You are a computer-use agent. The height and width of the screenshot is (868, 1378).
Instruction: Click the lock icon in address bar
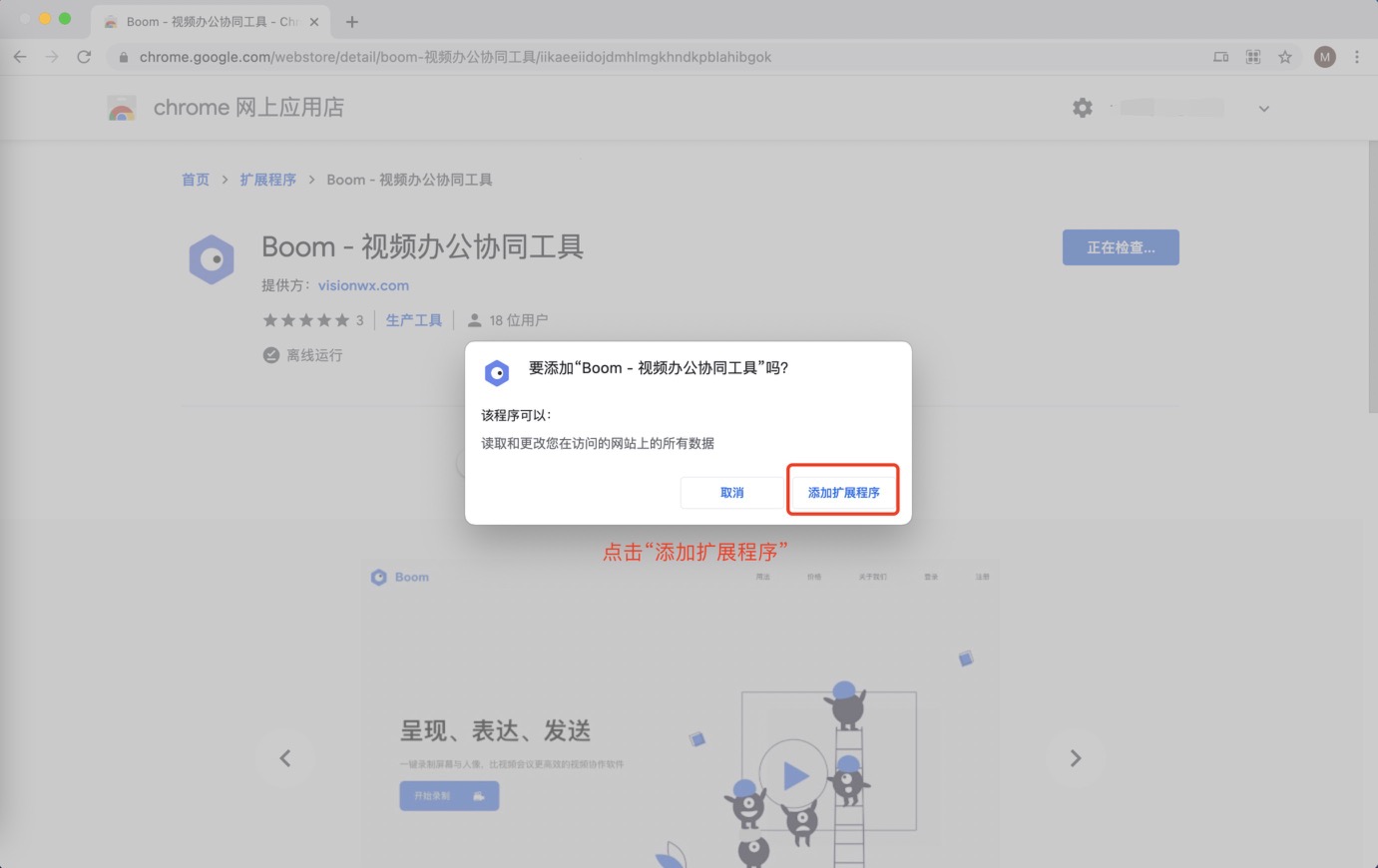pyautogui.click(x=123, y=57)
